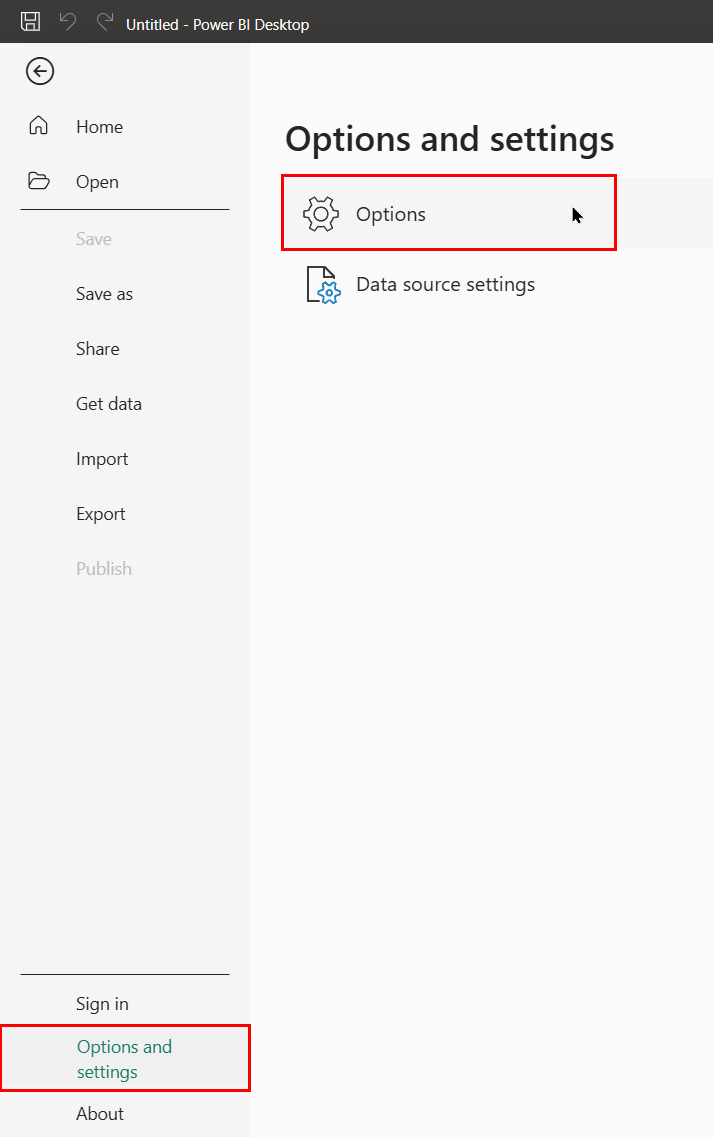Select the Export menu entry
Screen dimensions: 713x1137
[101, 514]
